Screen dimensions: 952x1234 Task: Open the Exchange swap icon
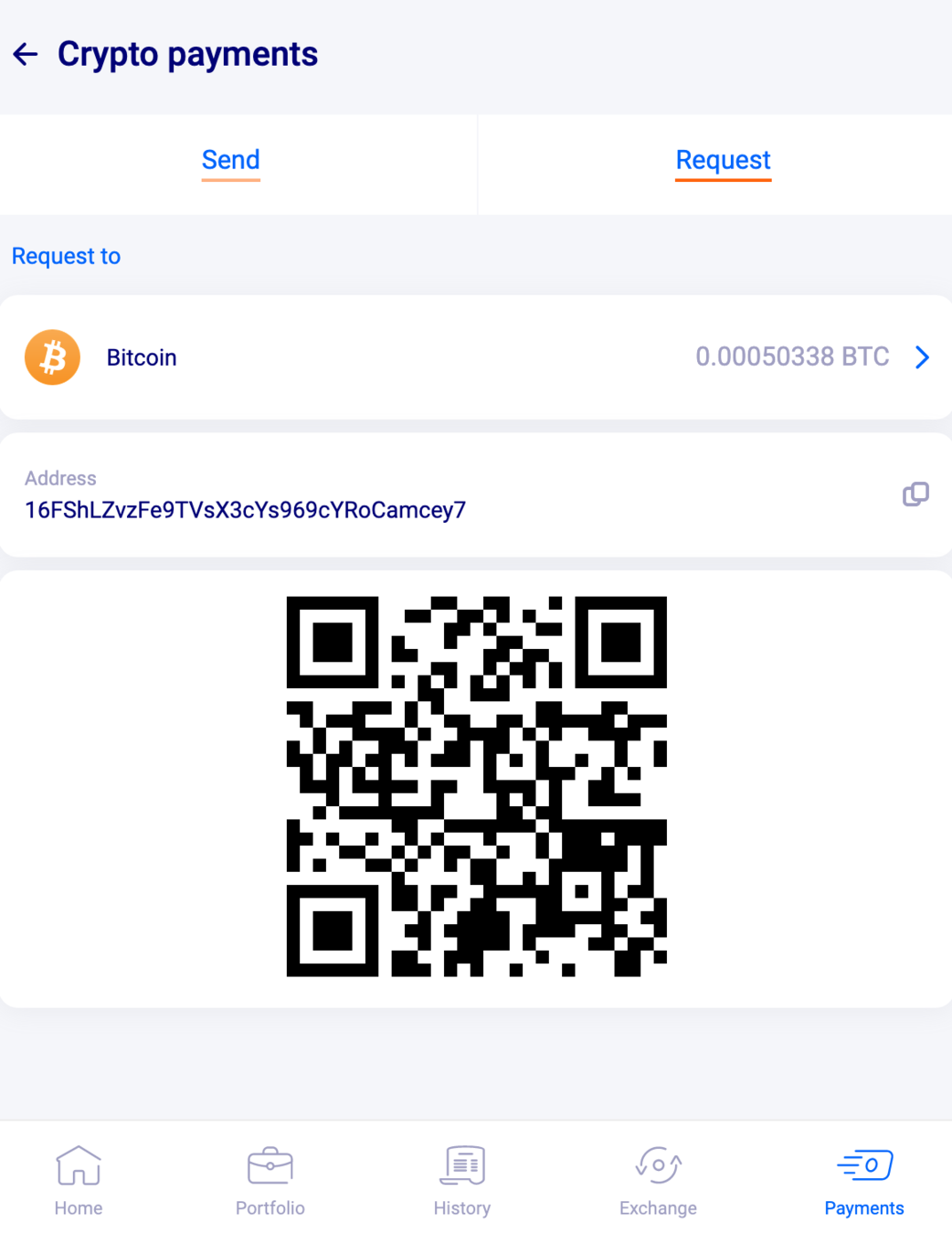click(x=658, y=1165)
